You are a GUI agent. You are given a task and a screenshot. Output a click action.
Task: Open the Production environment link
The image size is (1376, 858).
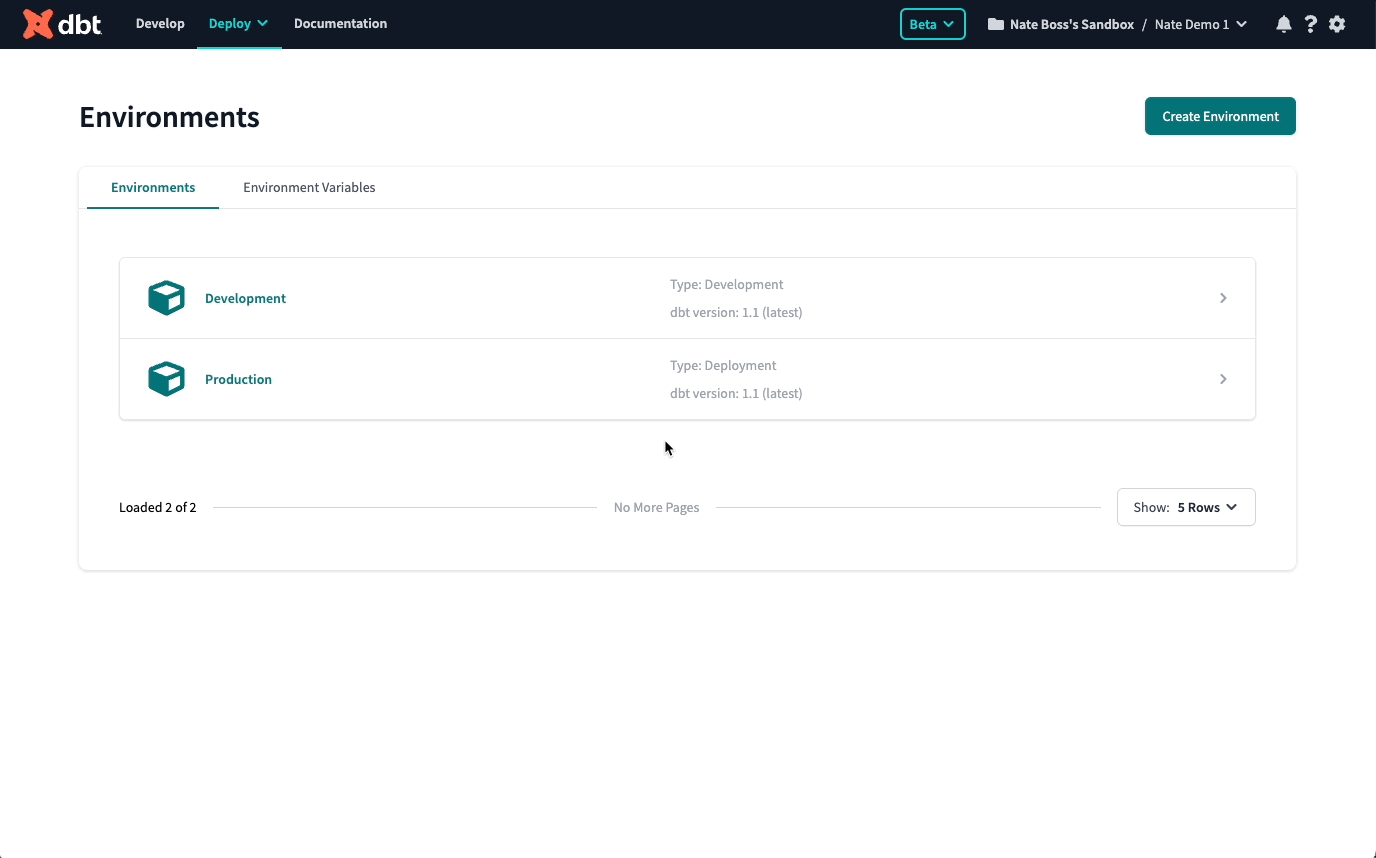coord(238,379)
